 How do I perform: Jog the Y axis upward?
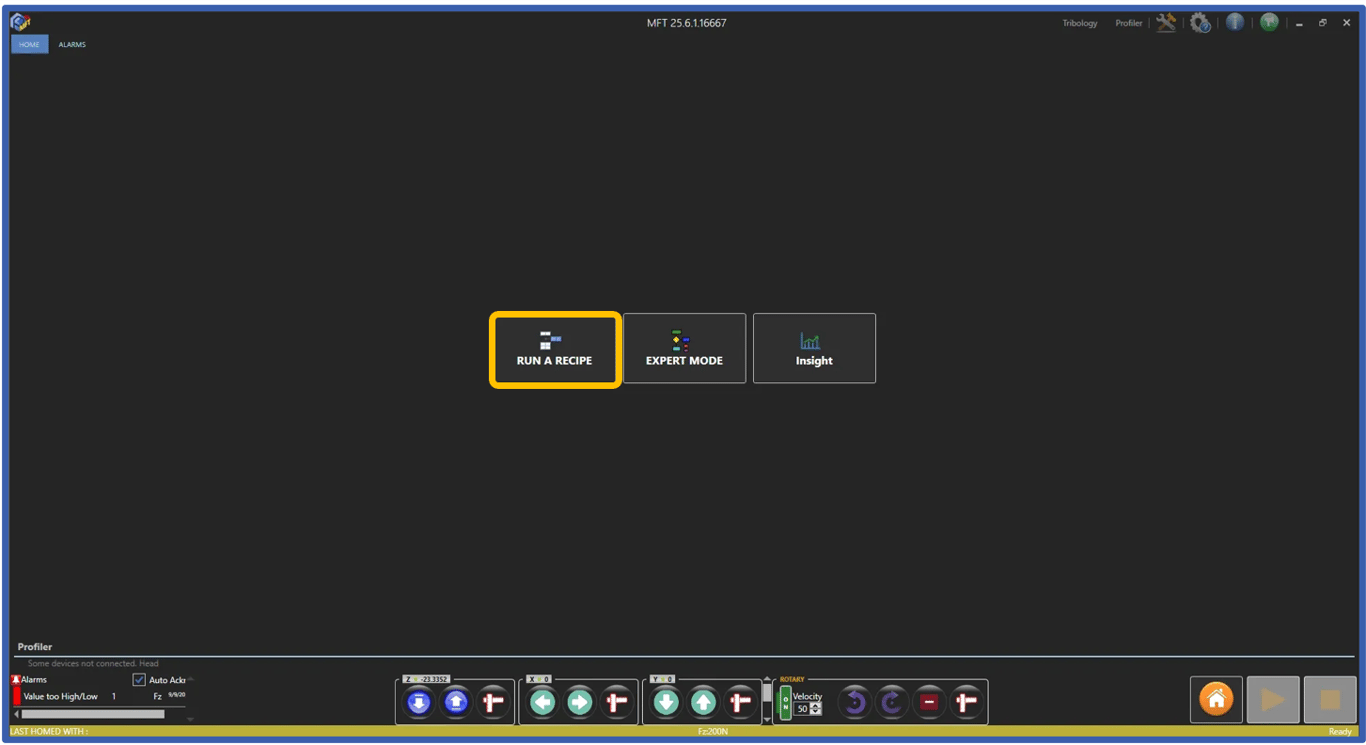point(703,701)
